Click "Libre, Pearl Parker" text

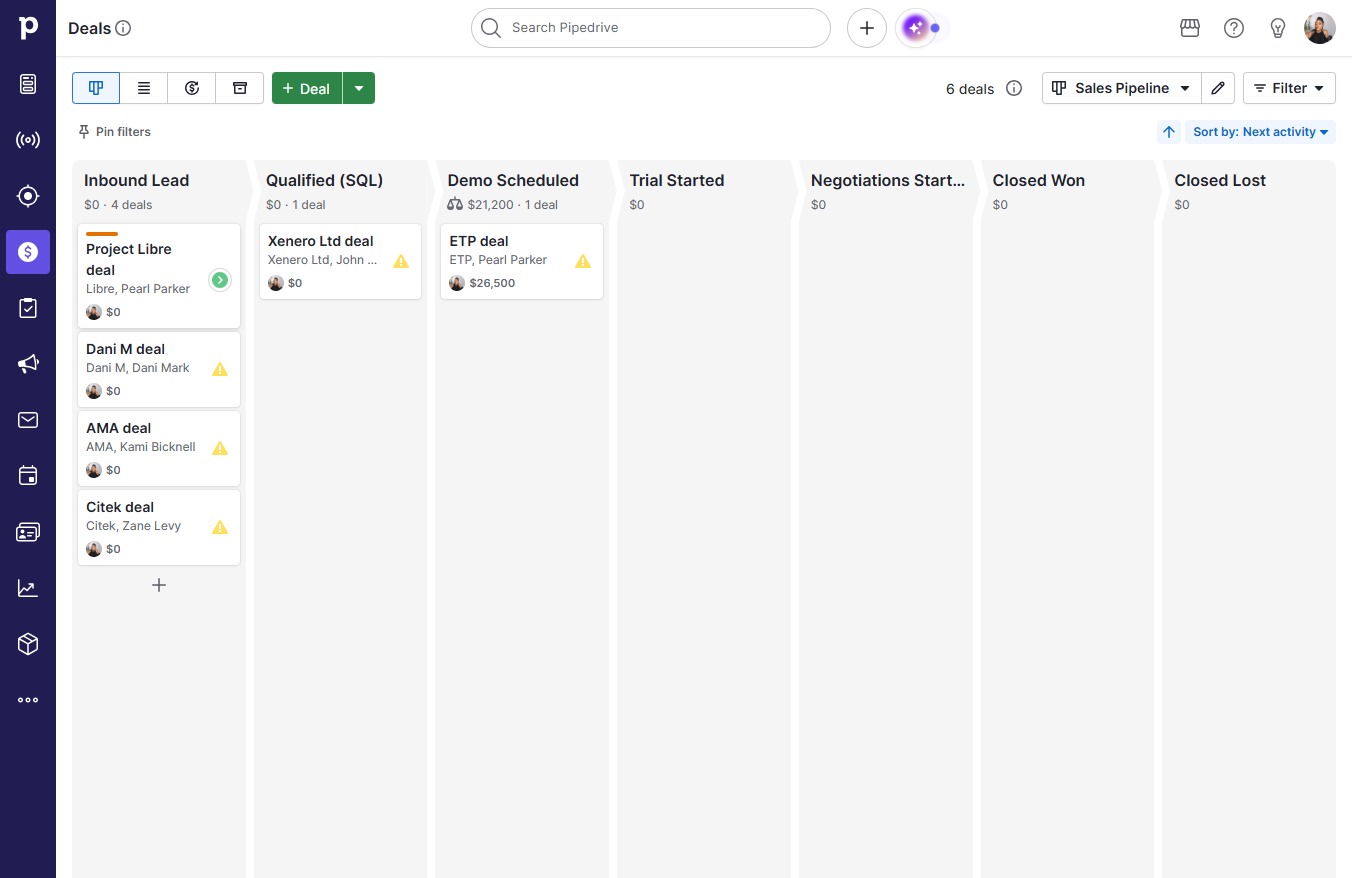tap(138, 289)
